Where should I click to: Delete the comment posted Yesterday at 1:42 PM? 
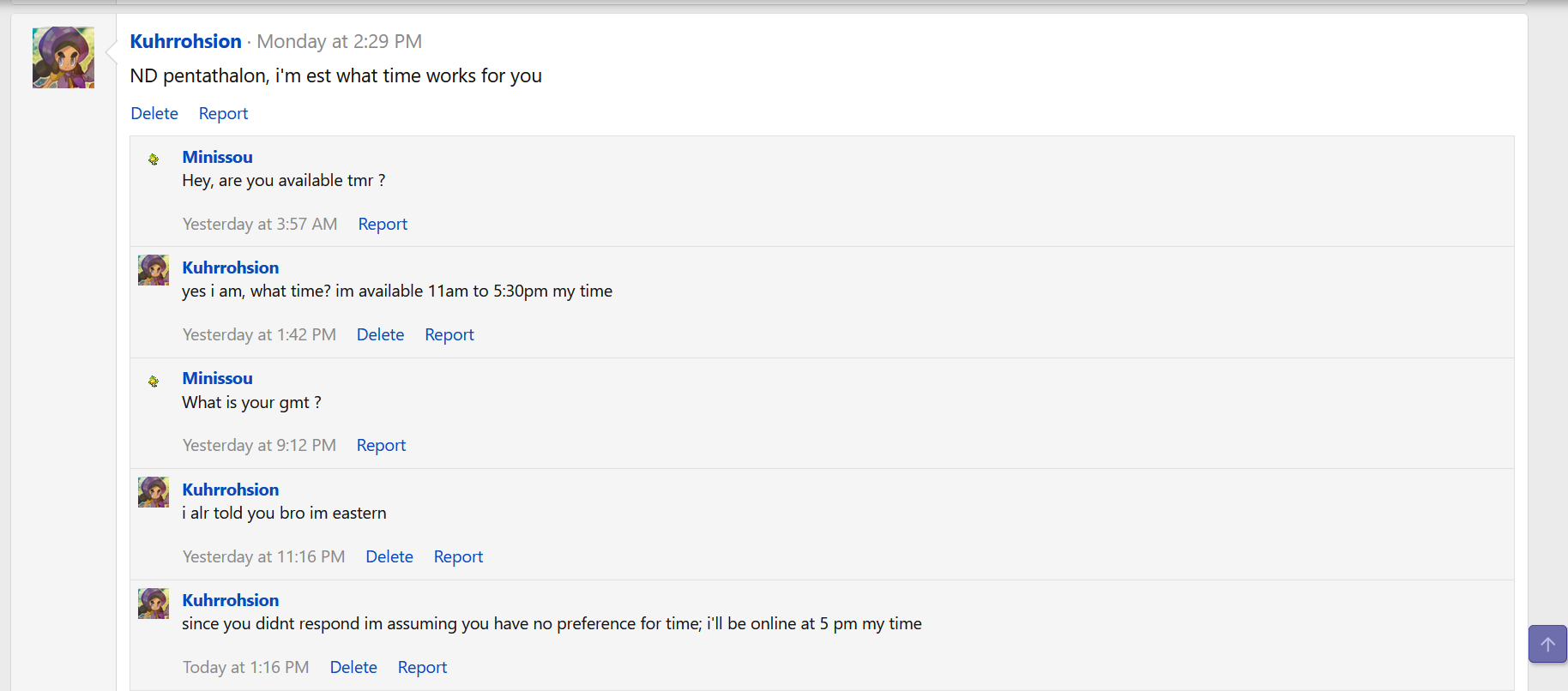(x=380, y=334)
